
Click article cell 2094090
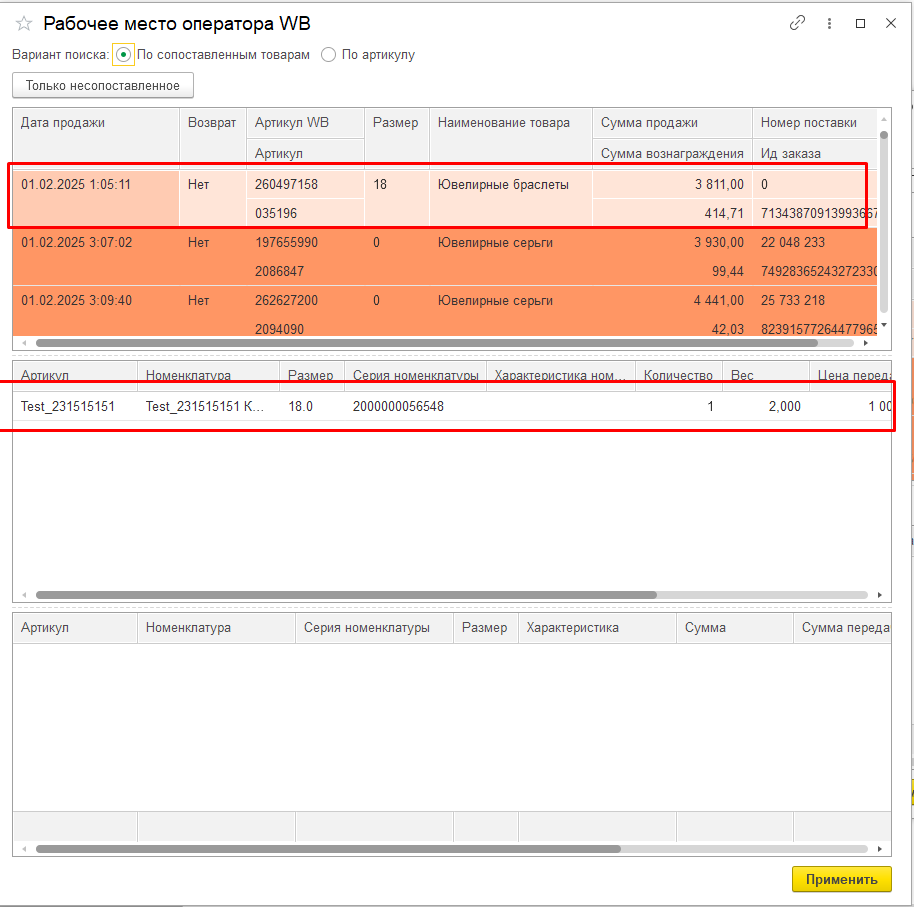pos(305,329)
